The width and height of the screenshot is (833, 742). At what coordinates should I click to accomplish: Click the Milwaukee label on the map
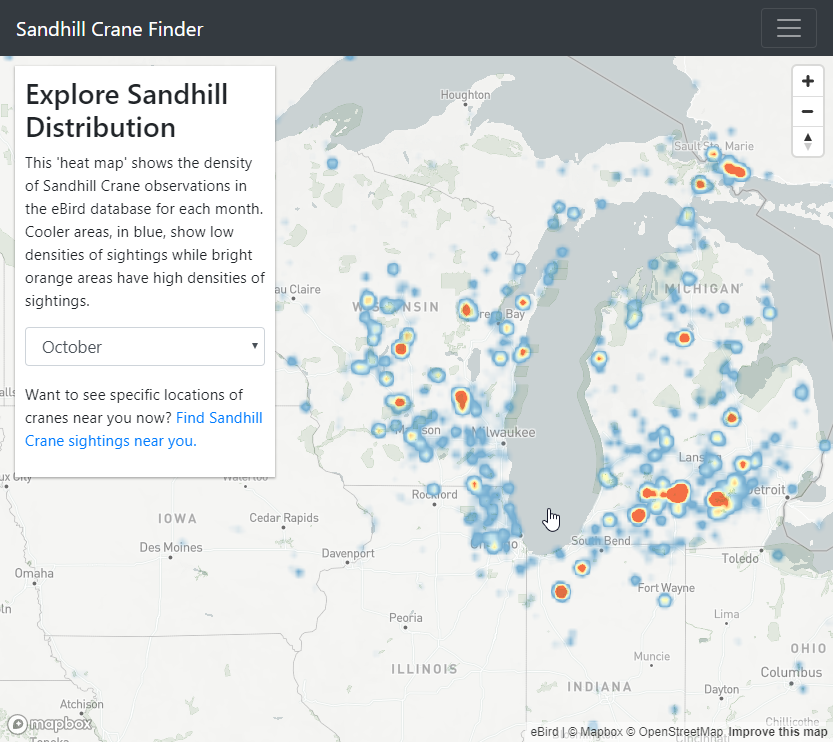tap(505, 432)
